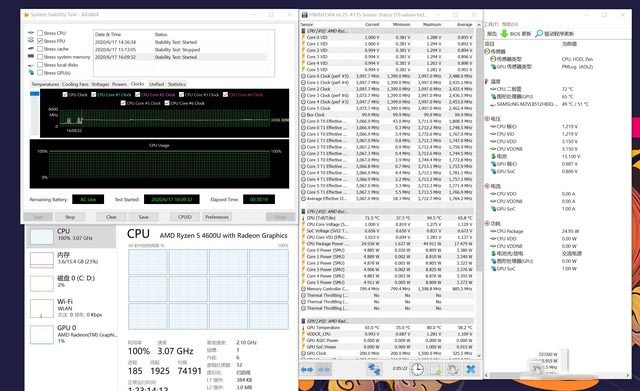The height and width of the screenshot is (391, 640).
Task: Click the thermometer icon beside GPU Temperature
Action: pyautogui.click(x=303, y=327)
